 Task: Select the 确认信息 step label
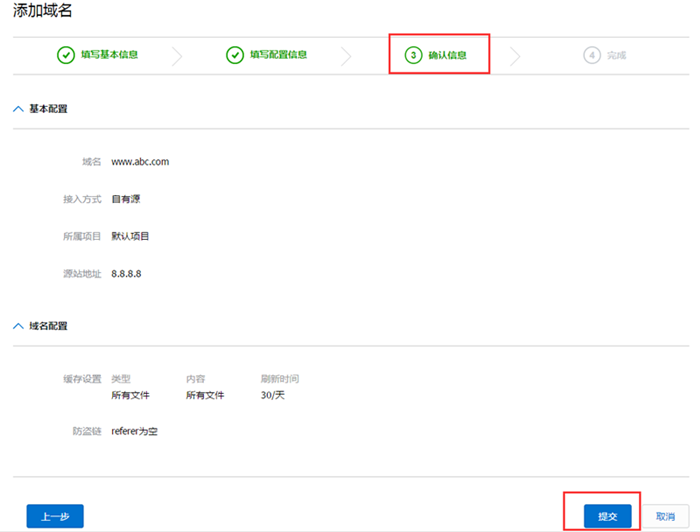(x=447, y=55)
